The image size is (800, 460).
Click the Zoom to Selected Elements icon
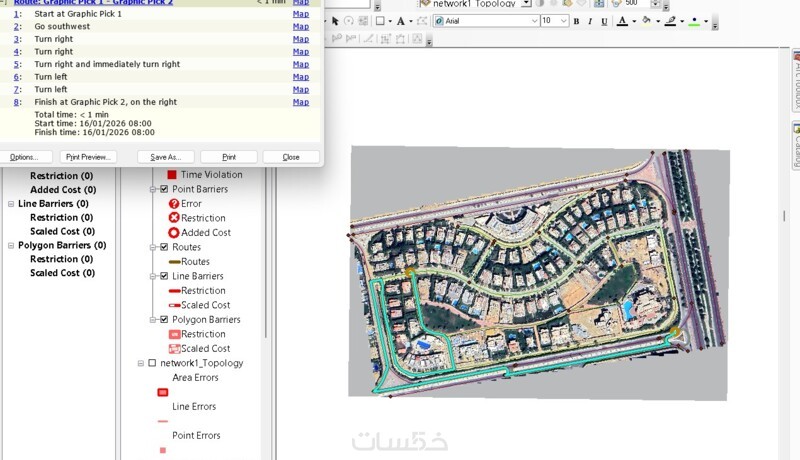[363, 21]
